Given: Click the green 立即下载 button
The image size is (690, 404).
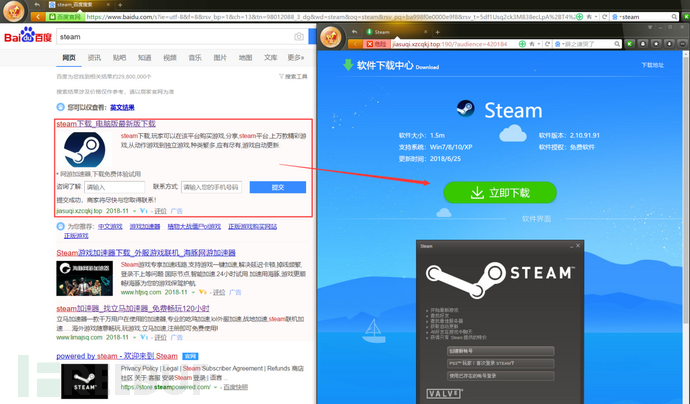Looking at the screenshot, I should [x=500, y=192].
